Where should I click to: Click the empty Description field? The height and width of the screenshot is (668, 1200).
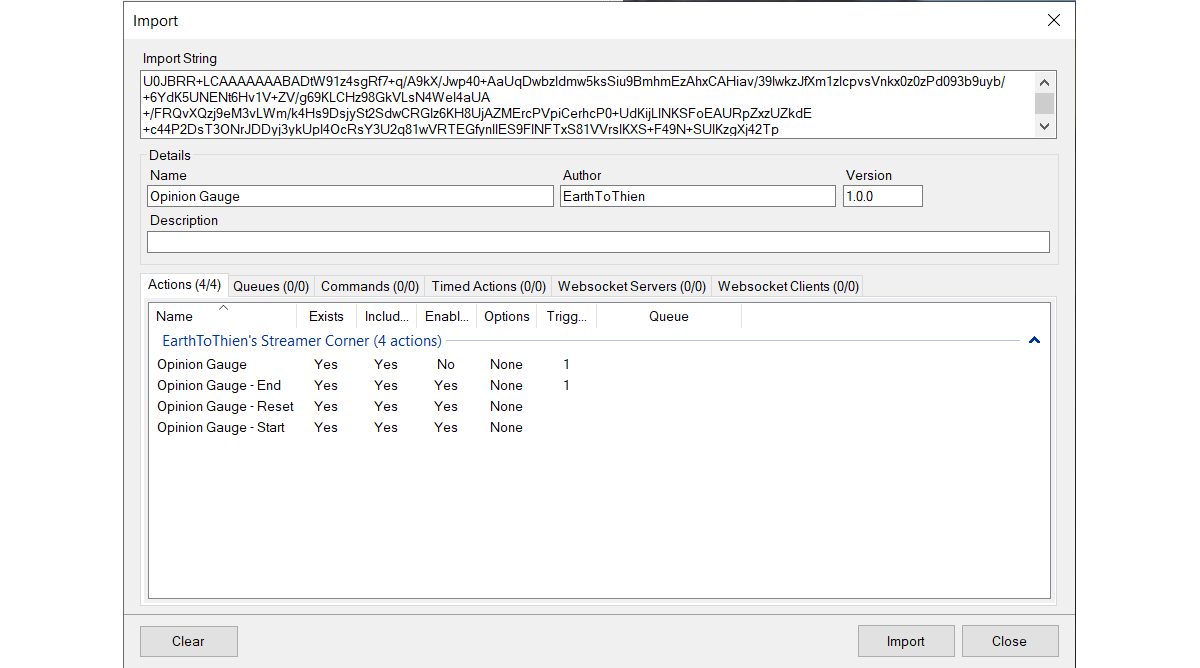(598, 242)
